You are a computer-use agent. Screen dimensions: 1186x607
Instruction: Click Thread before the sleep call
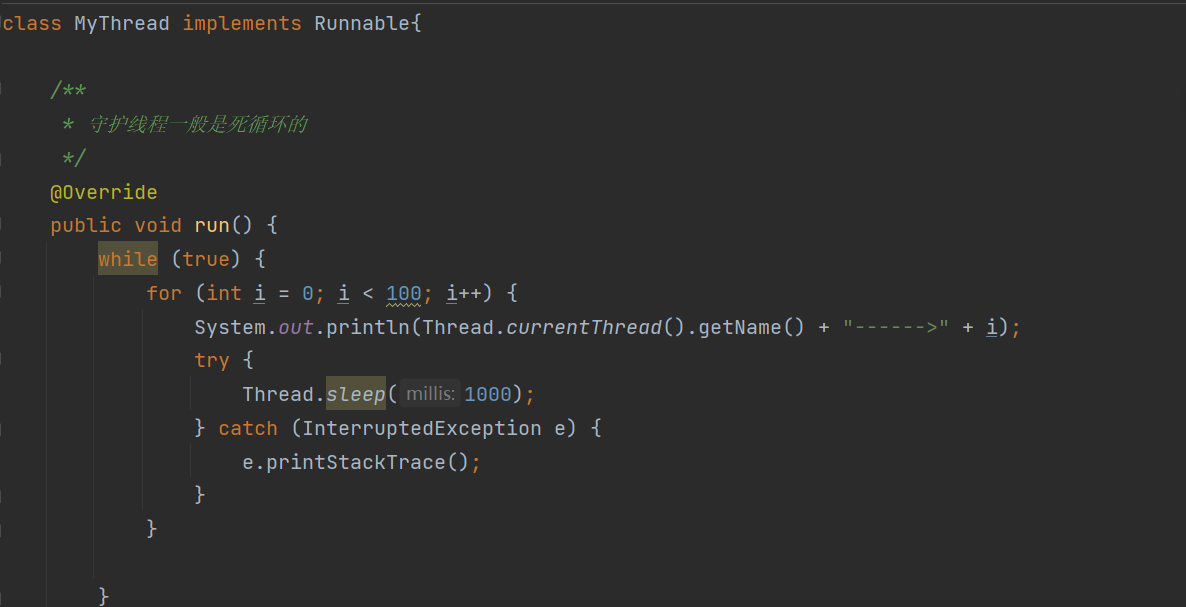pos(278,394)
